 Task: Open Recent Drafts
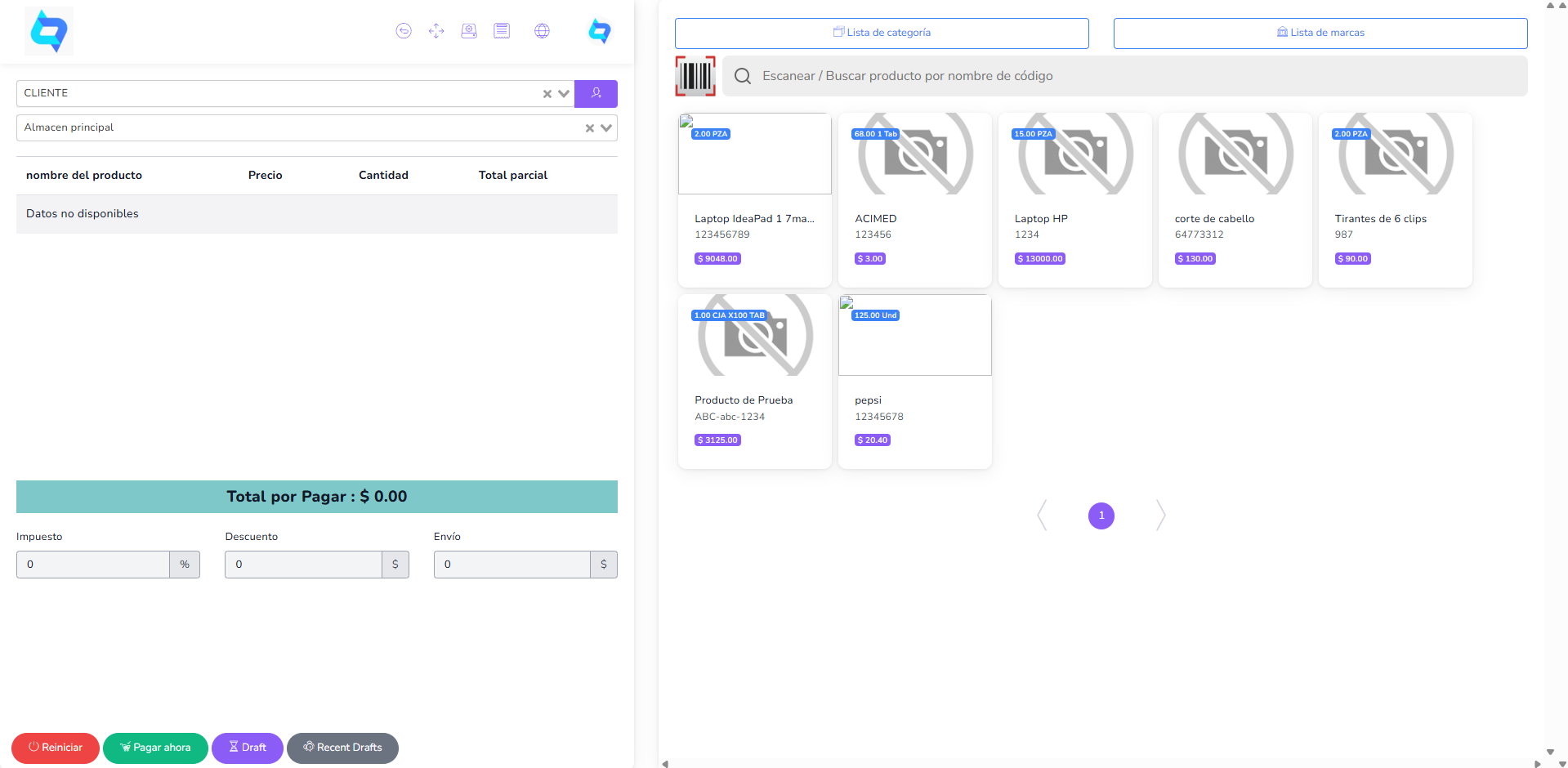click(x=342, y=748)
